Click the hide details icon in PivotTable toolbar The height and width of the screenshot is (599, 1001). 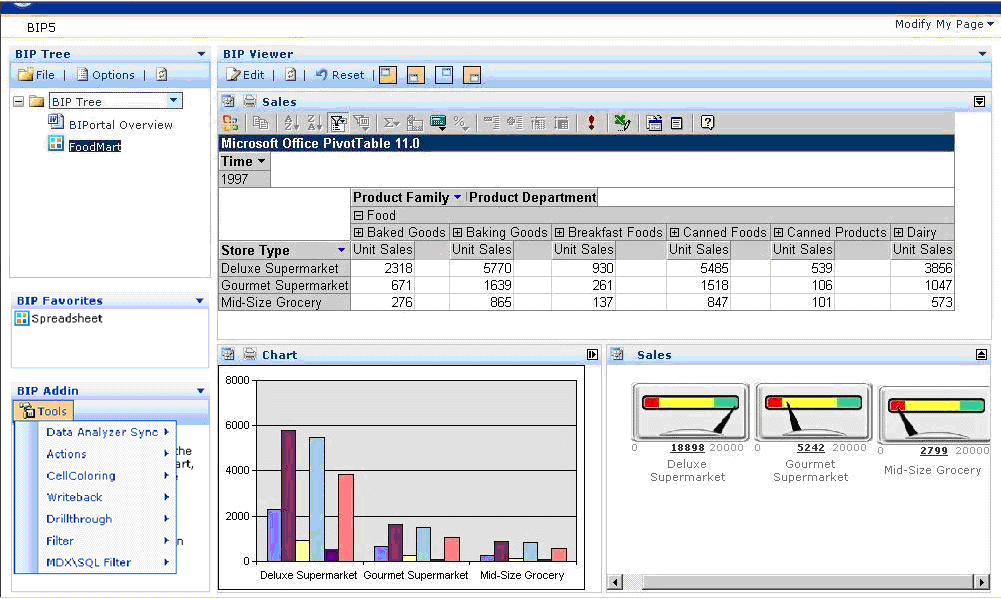tap(538, 123)
